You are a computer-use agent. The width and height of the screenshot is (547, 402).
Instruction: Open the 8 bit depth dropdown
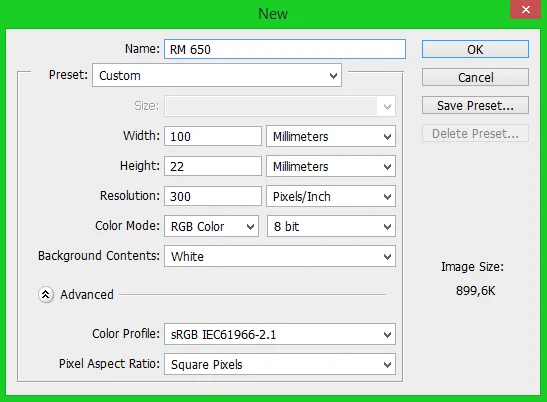[331, 226]
